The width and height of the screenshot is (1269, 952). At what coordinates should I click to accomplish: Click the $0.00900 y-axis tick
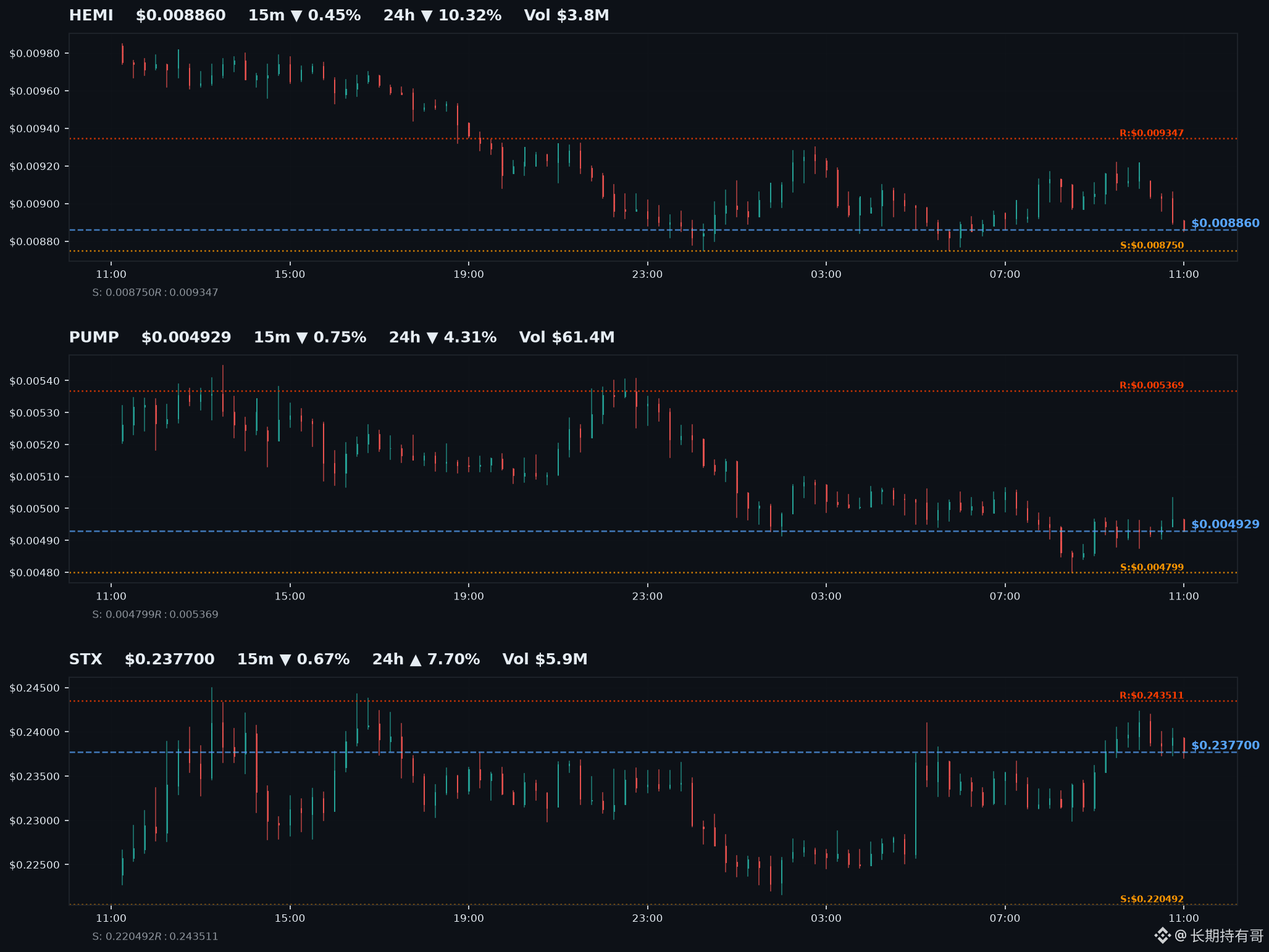[x=35, y=204]
